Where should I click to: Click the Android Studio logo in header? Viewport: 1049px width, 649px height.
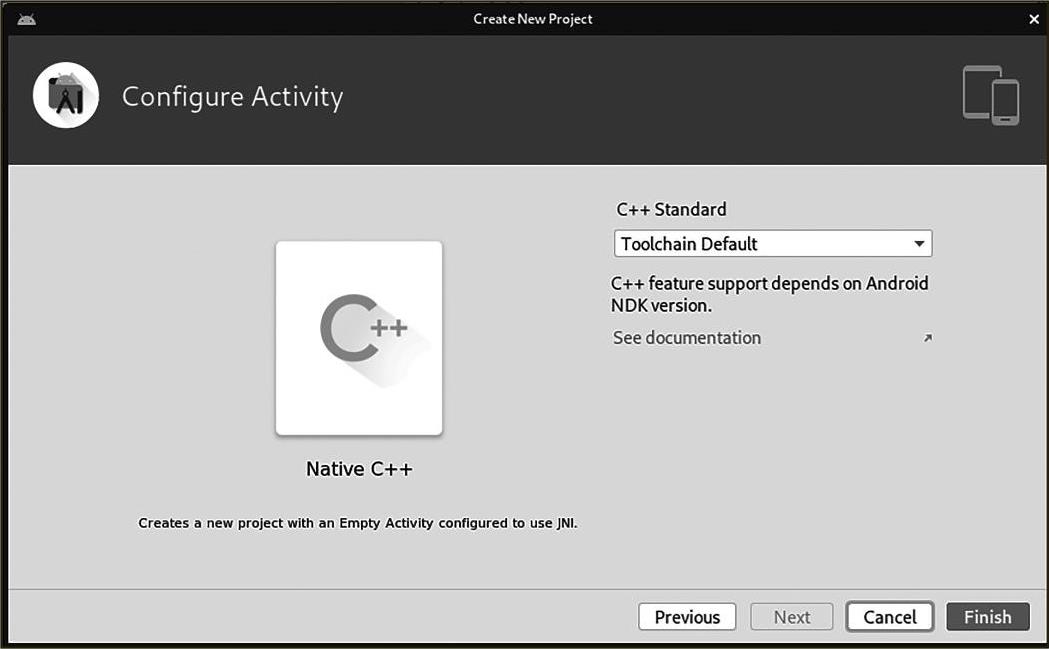(66, 96)
